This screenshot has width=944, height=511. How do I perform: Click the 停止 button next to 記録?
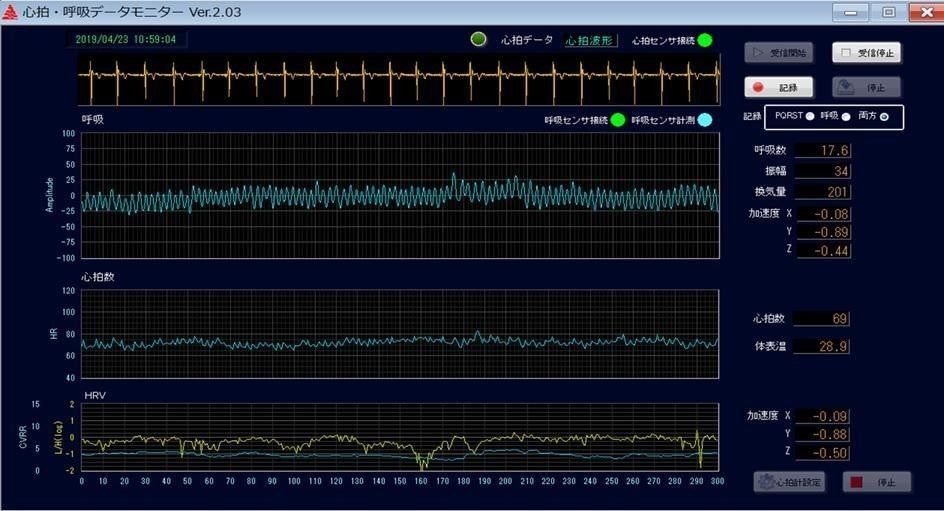[866, 87]
